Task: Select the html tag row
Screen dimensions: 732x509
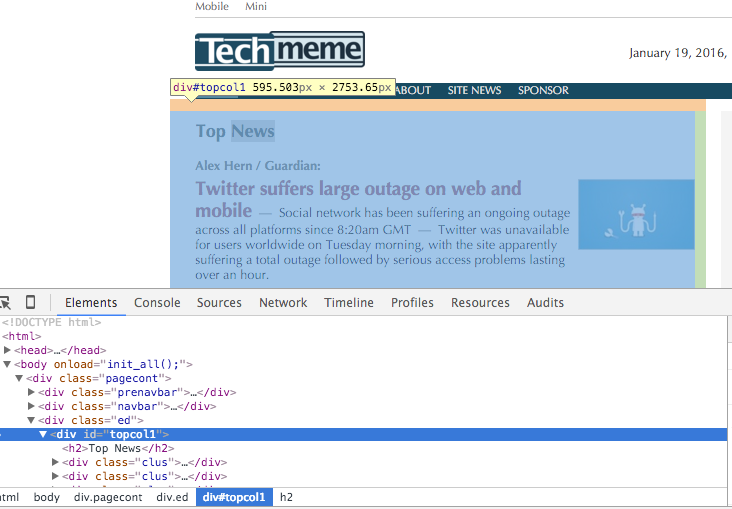Action: tap(21, 336)
